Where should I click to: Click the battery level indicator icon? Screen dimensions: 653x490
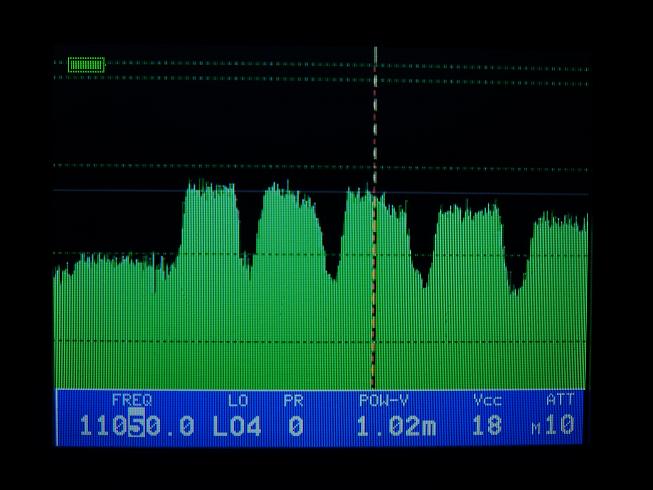click(86, 65)
